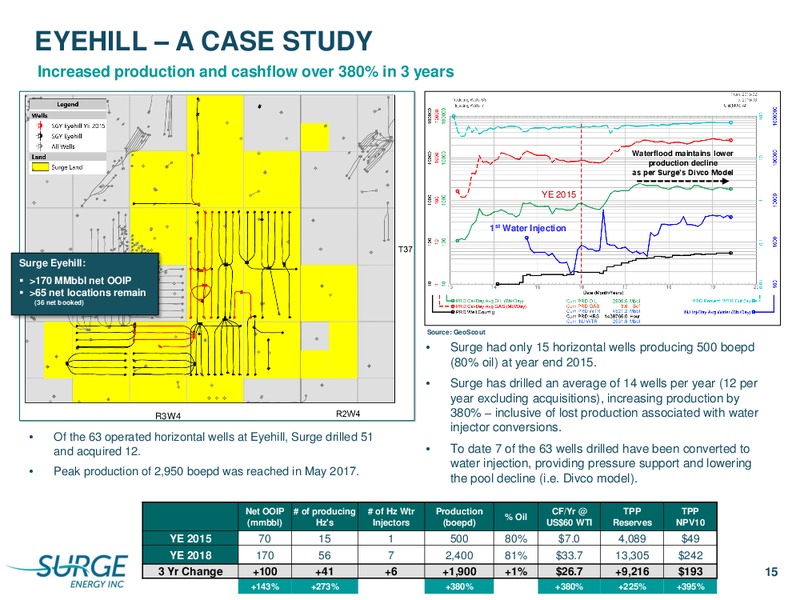Click the 'R2W4' range label below map
This screenshot has width=800, height=600.
pos(348,414)
